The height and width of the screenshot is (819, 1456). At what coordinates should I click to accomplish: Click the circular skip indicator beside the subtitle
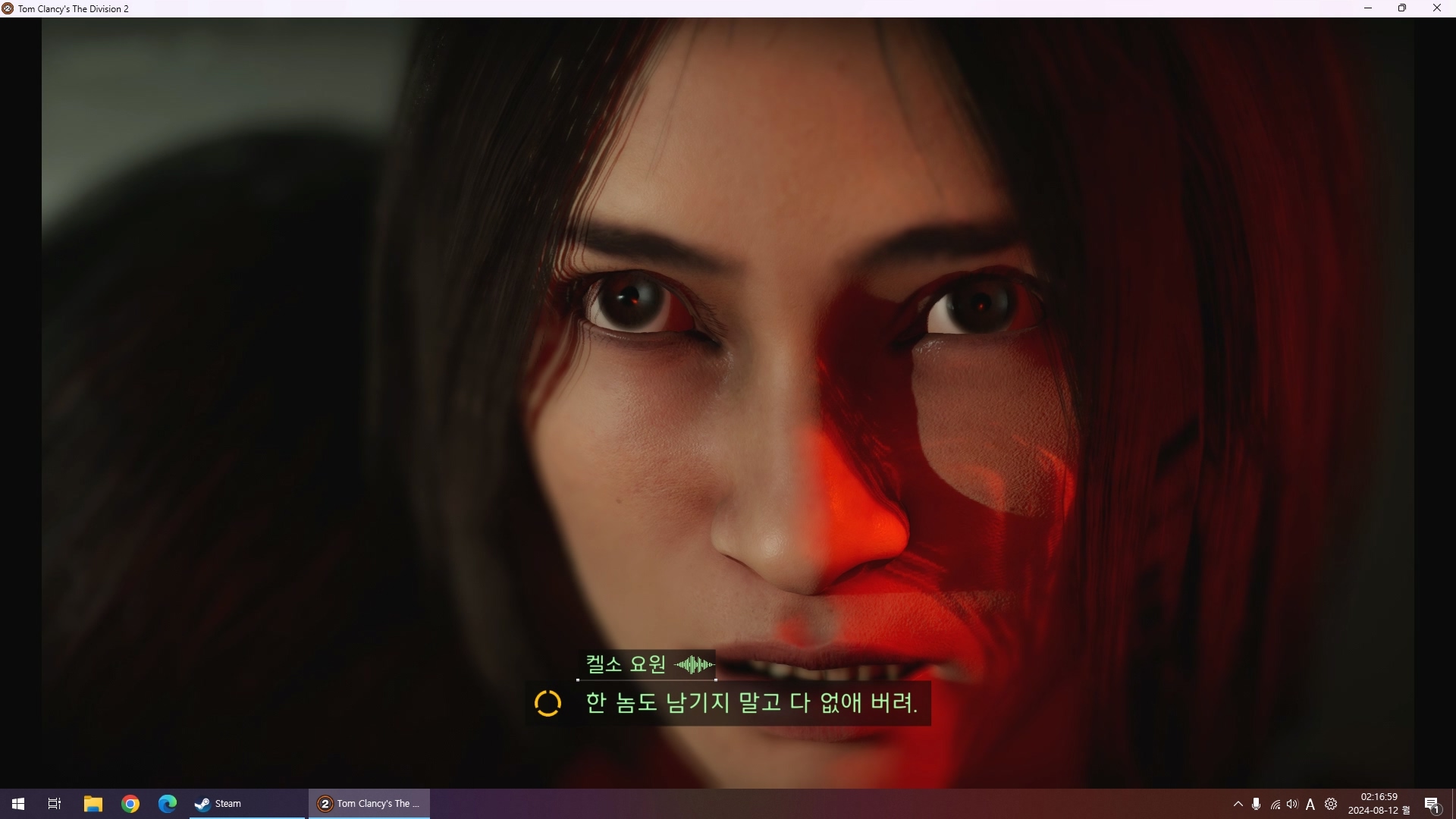(548, 703)
